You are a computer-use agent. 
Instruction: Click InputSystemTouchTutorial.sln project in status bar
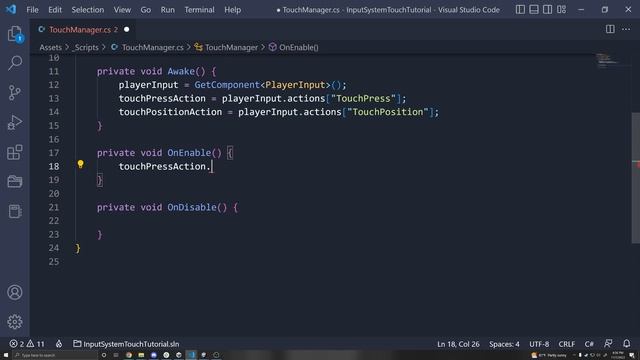coord(126,344)
